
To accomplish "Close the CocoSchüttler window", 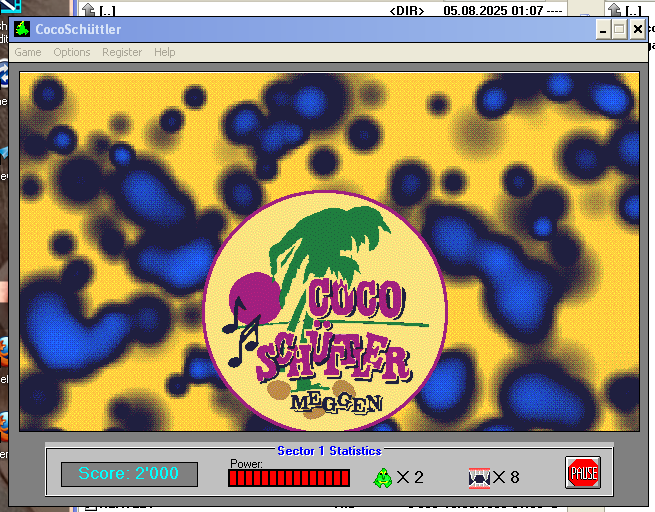I will click(x=637, y=30).
